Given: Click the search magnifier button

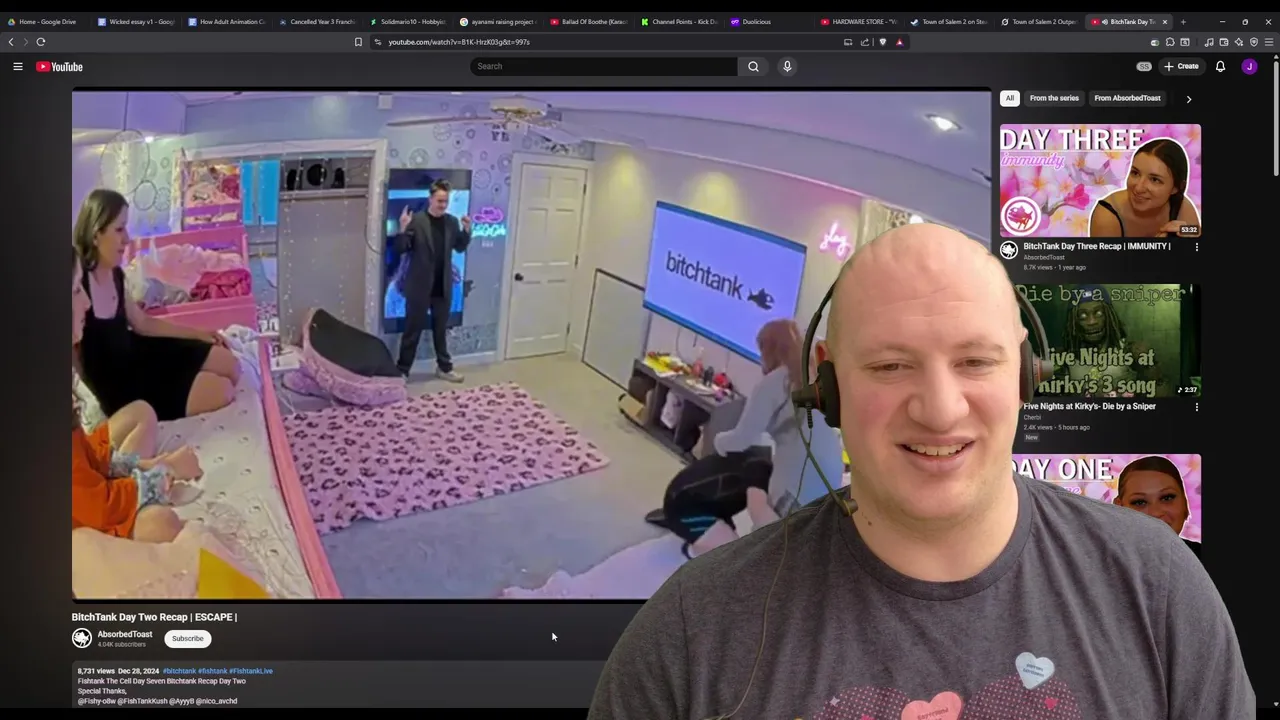Looking at the screenshot, I should (753, 66).
